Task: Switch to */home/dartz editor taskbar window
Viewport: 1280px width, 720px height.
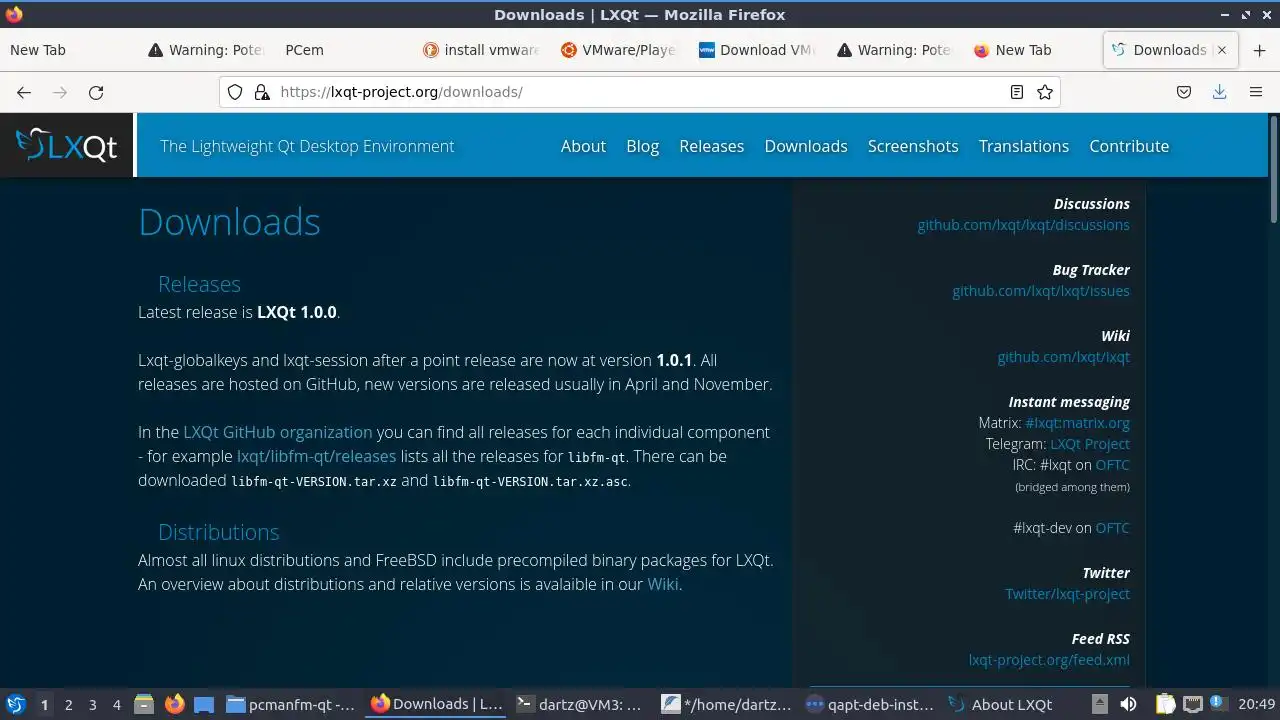Action: pyautogui.click(x=727, y=704)
